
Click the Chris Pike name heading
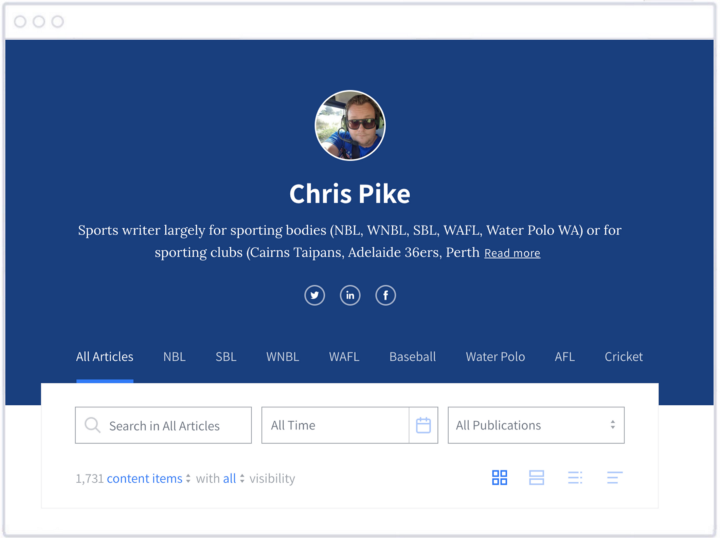pyautogui.click(x=350, y=194)
